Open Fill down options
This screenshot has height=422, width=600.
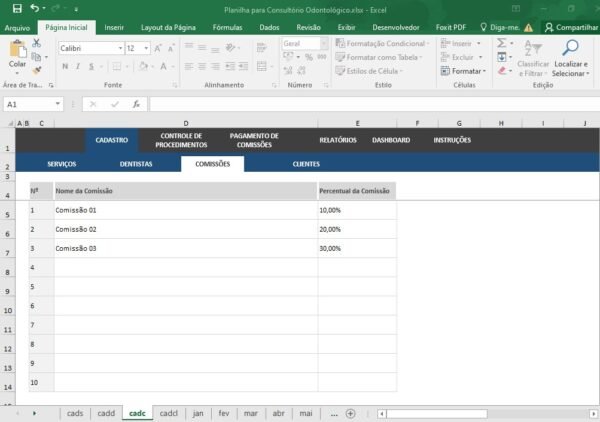502,57
